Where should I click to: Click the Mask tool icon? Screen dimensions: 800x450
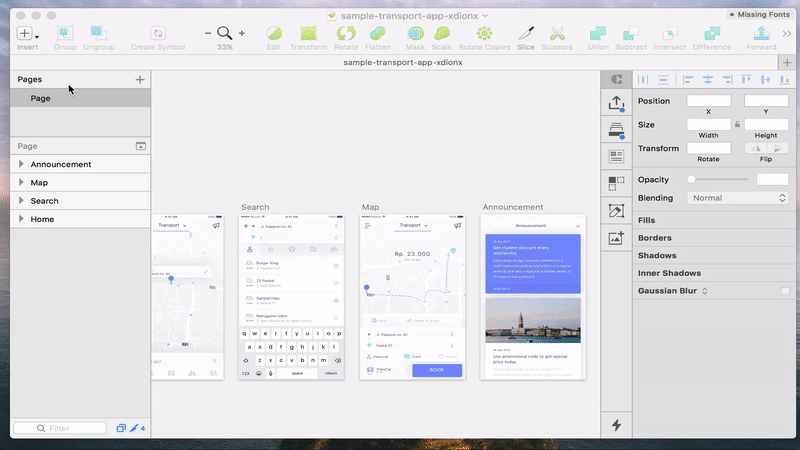(x=415, y=34)
